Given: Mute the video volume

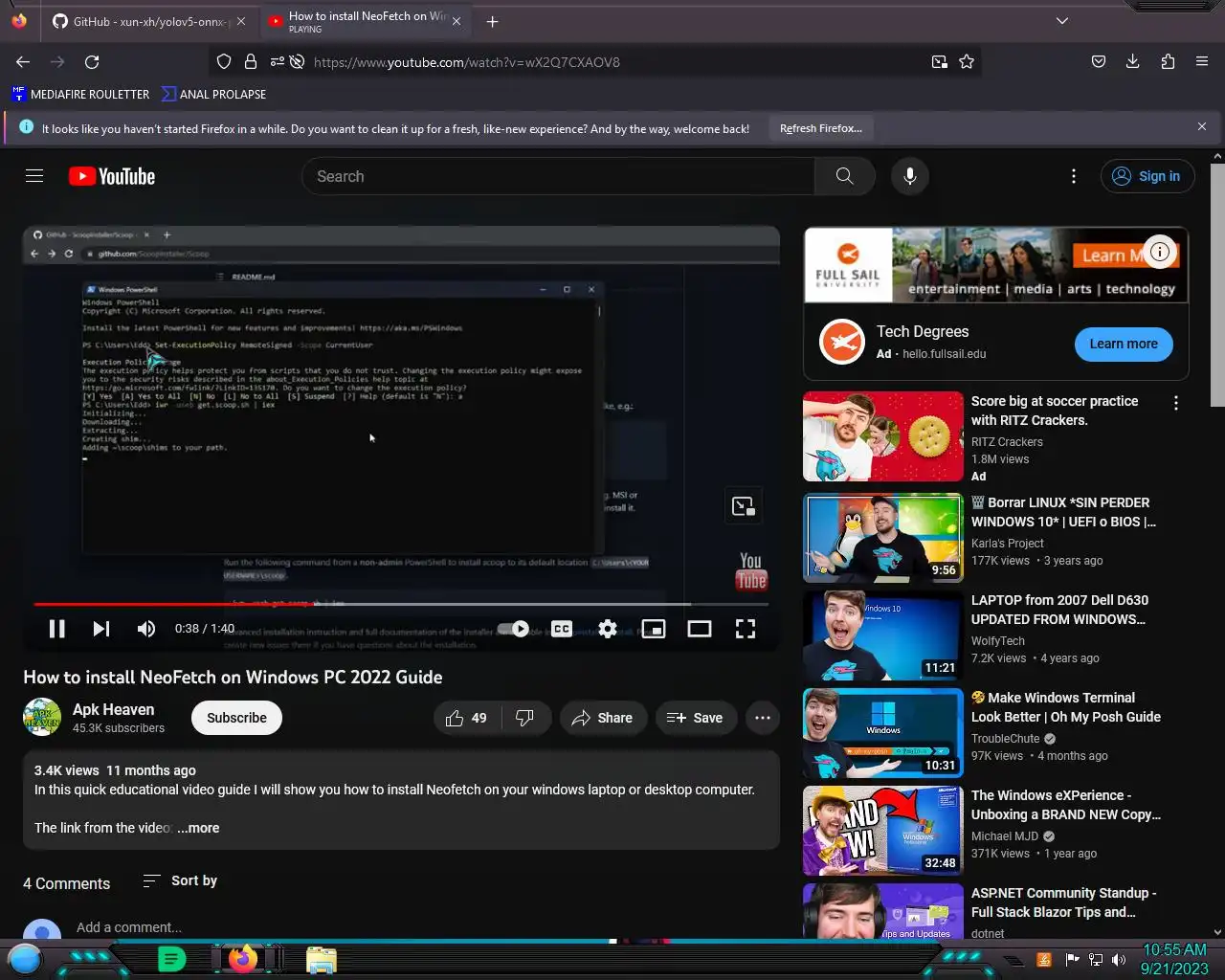Looking at the screenshot, I should (145, 629).
